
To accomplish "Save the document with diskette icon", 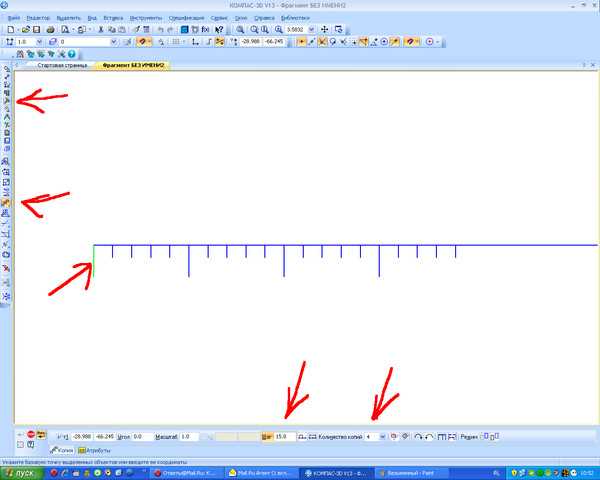I will [36, 29].
